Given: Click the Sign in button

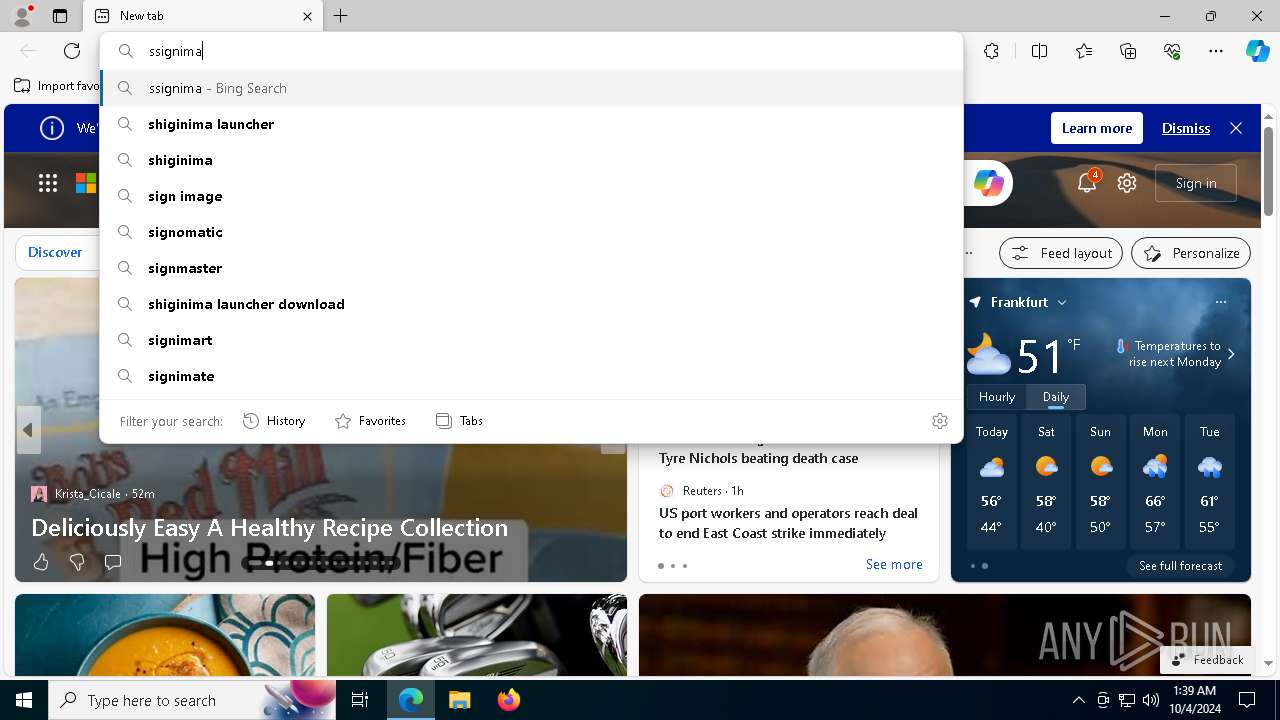Looking at the screenshot, I should click(1196, 183).
